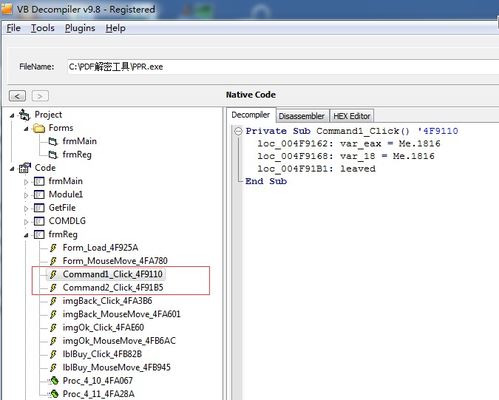Click the frmMain code module icon

pos(39,181)
